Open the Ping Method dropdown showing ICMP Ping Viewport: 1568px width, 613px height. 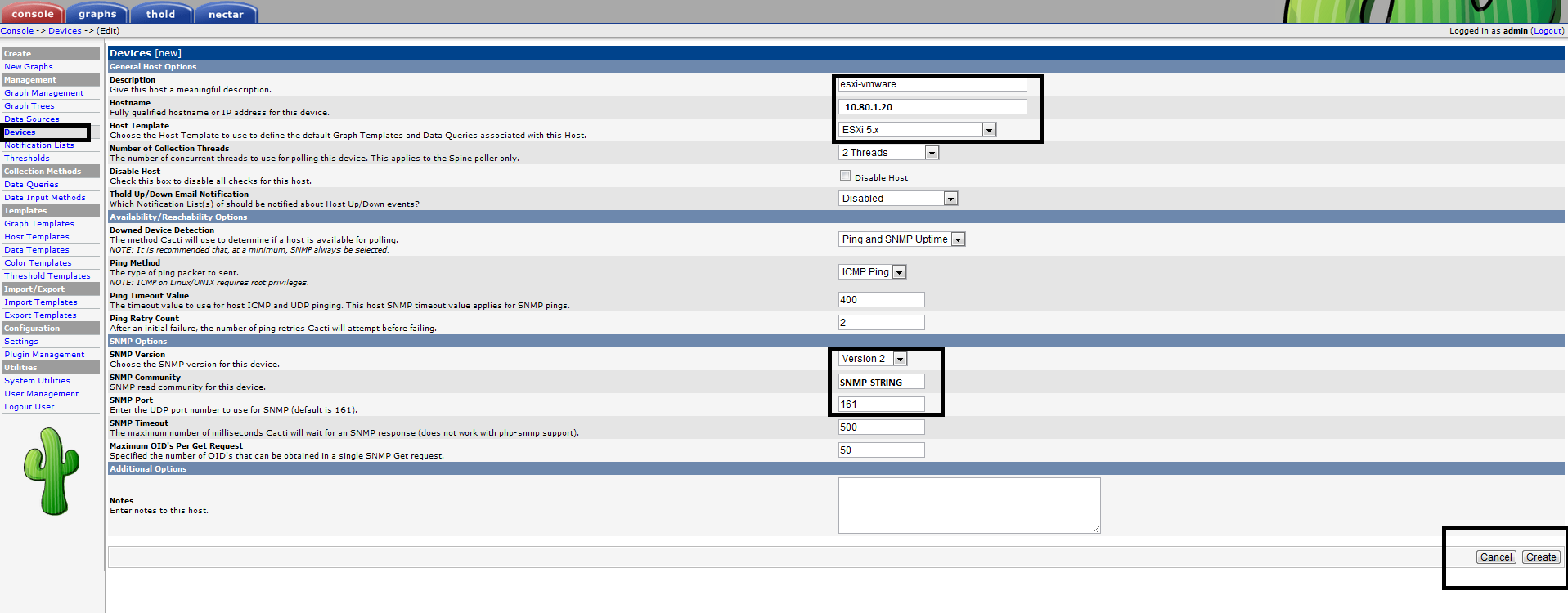click(x=873, y=272)
